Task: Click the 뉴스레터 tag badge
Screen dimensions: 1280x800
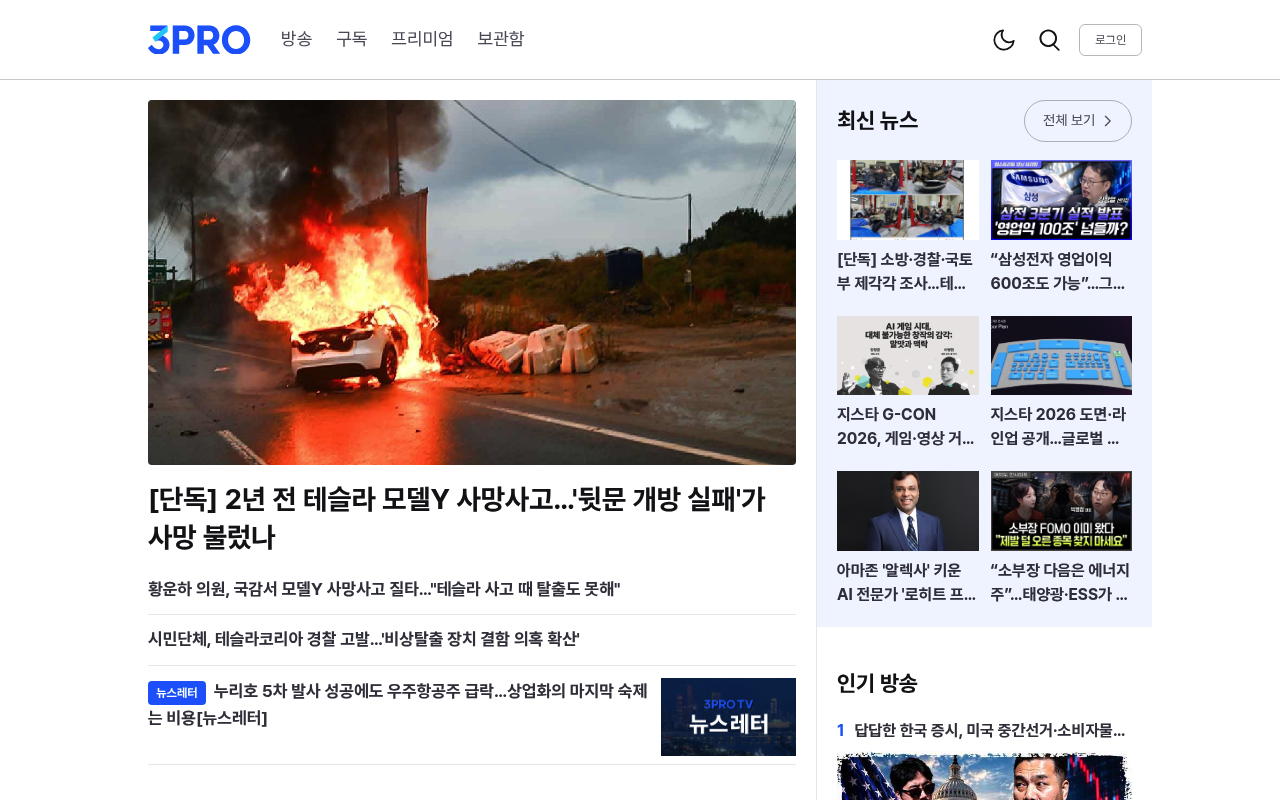Action: [177, 693]
